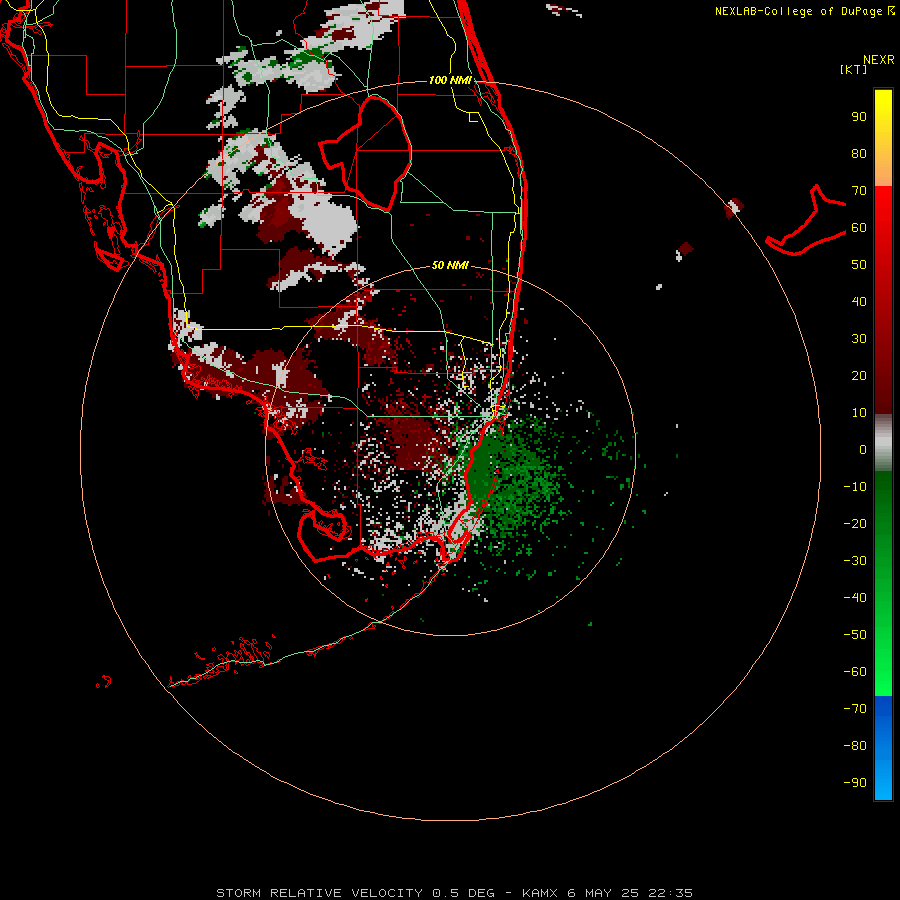900x900 pixels.
Task: Click the -30 value on velocity scale
Action: click(x=855, y=561)
